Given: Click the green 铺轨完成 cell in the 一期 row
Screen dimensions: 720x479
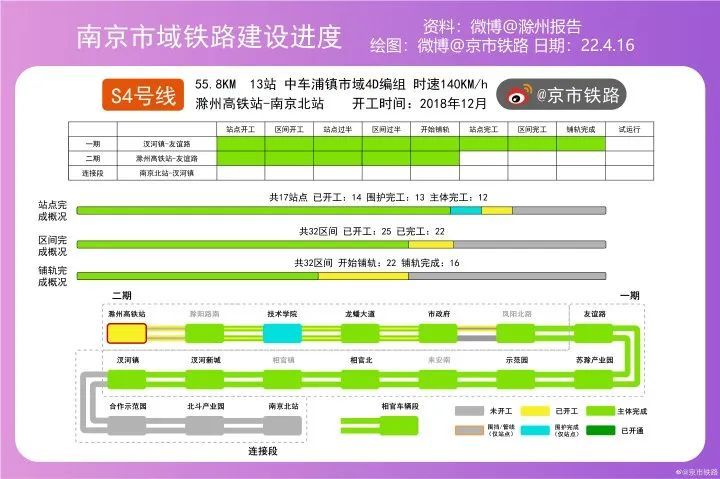Looking at the screenshot, I should point(581,144).
